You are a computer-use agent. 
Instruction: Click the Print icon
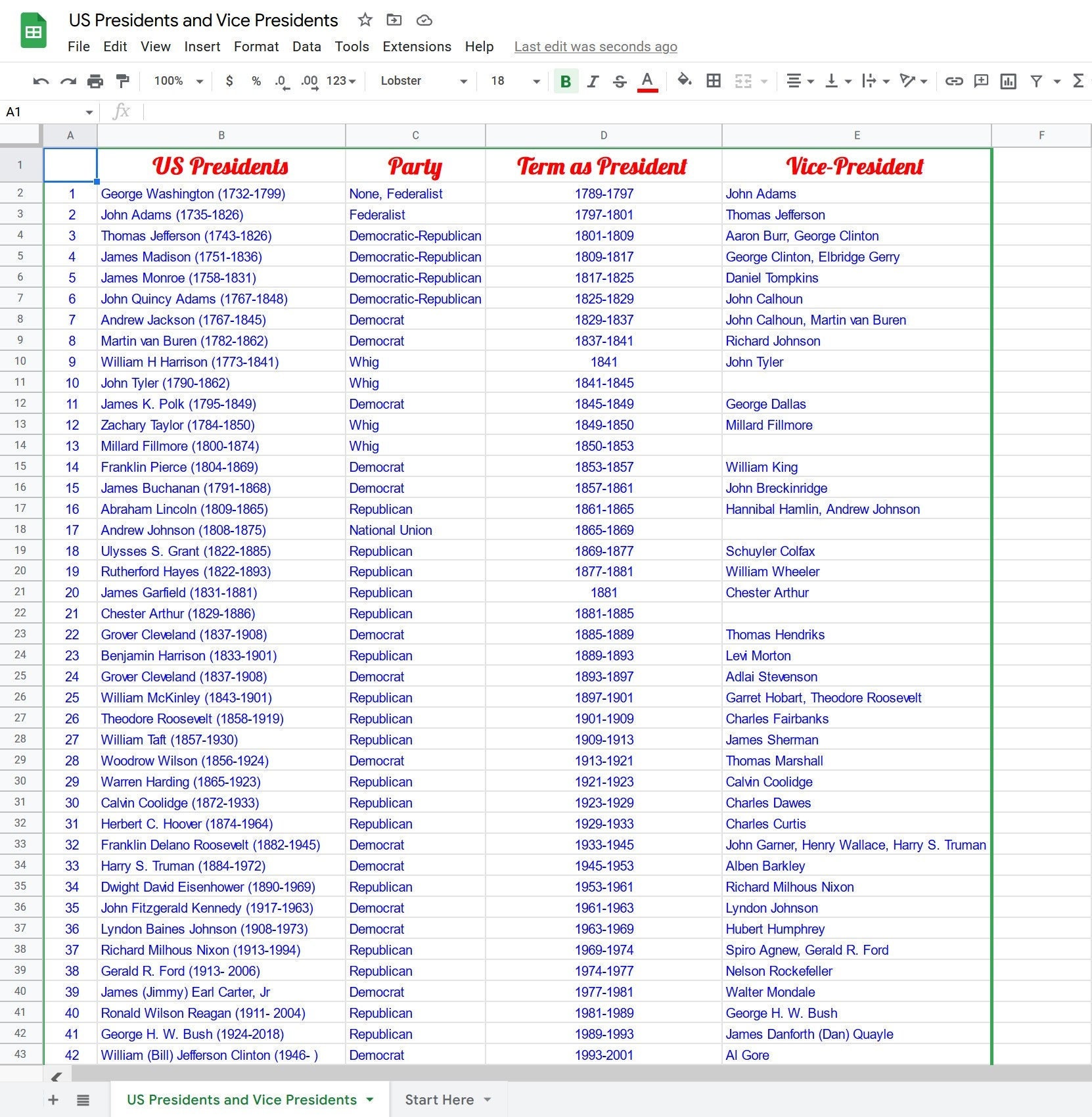pyautogui.click(x=95, y=81)
